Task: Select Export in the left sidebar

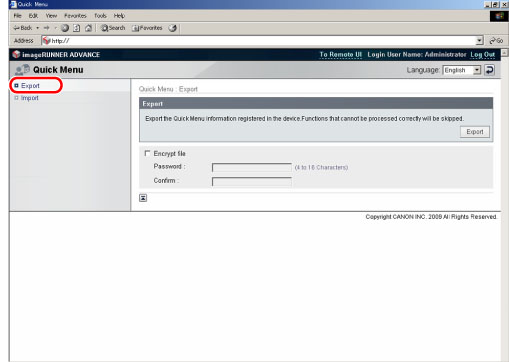Action: click(30, 86)
